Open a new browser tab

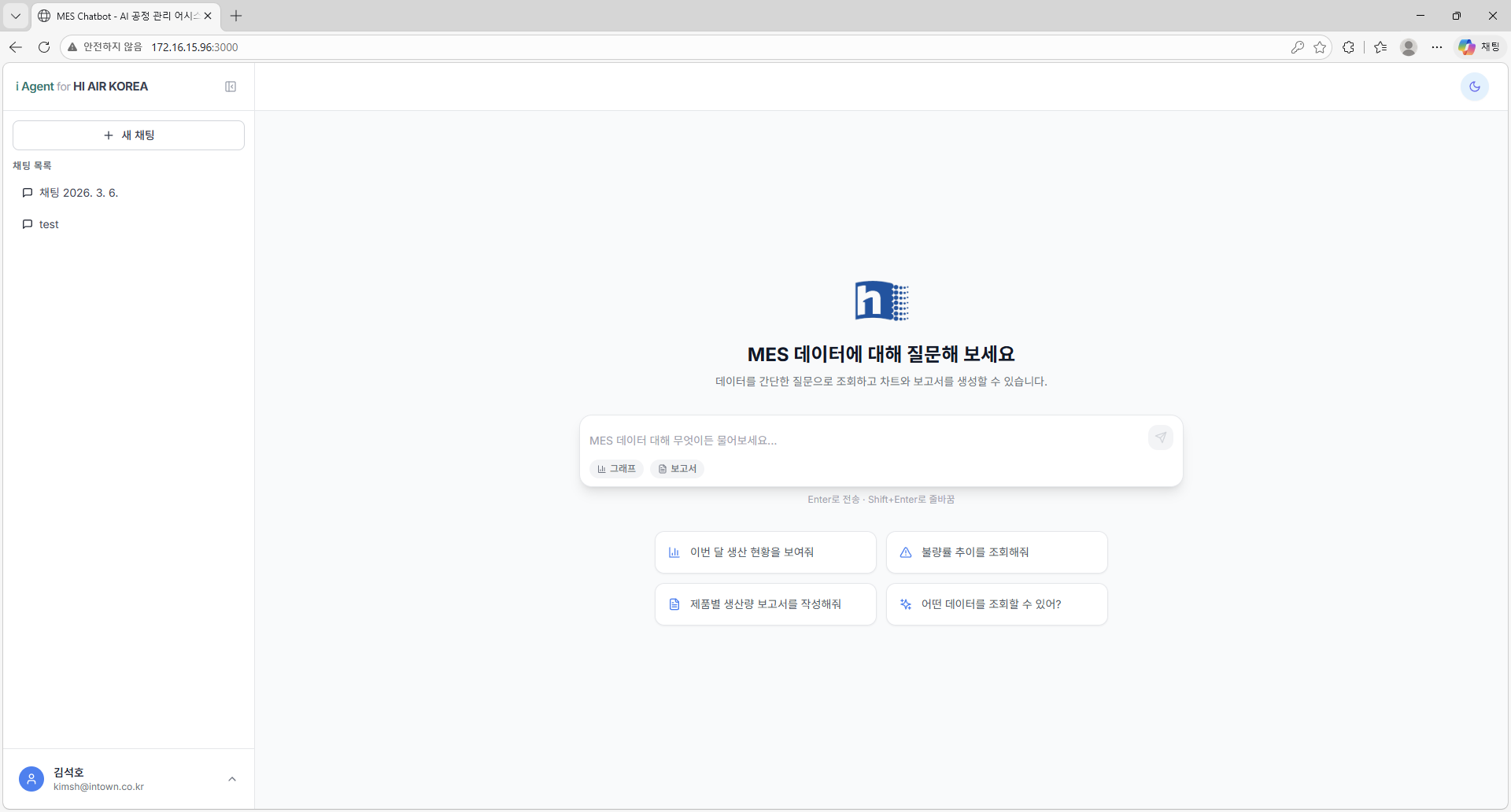(236, 16)
